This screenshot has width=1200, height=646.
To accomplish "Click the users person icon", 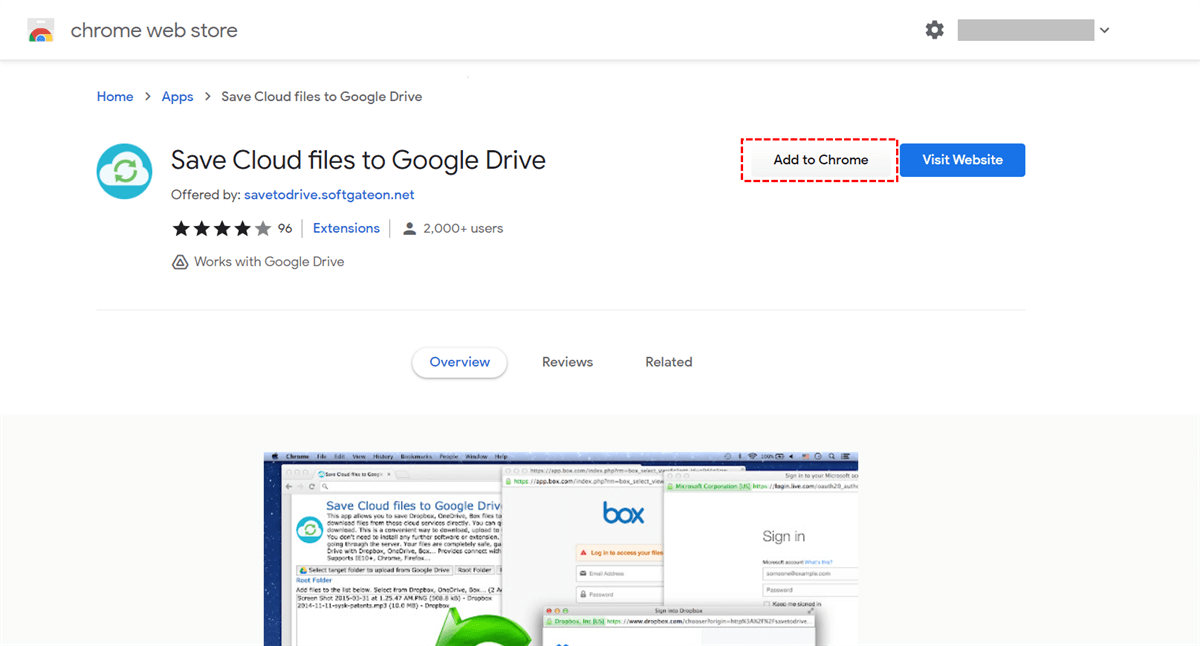I will pyautogui.click(x=409, y=228).
